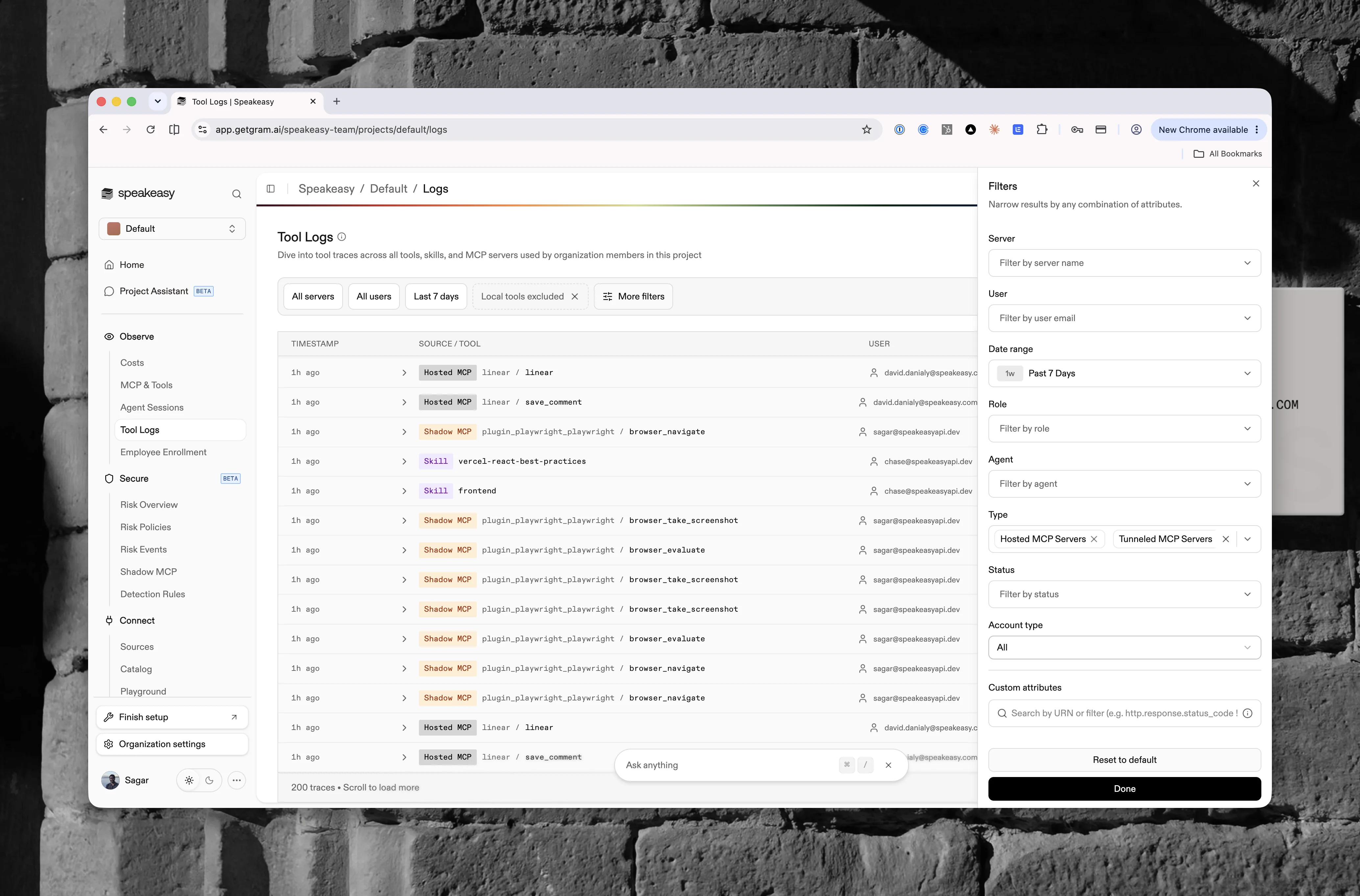Viewport: 1360px width, 896px height.
Task: Click info icon in Custom attributes search
Action: (x=1248, y=713)
